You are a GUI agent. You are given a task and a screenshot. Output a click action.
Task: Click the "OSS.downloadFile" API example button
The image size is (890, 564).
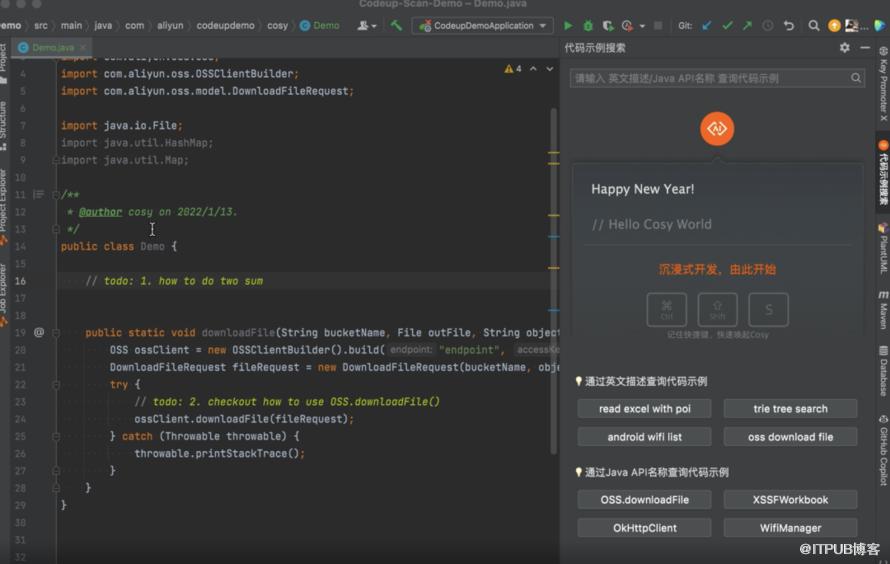click(x=644, y=499)
